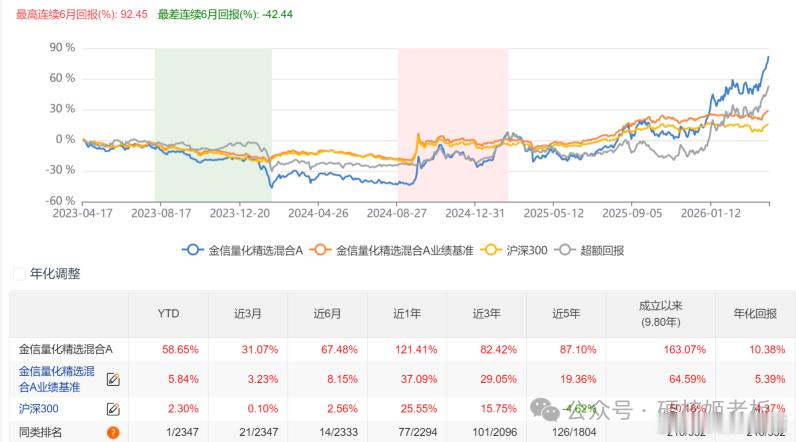Select the 近3年 column header

tap(486, 314)
